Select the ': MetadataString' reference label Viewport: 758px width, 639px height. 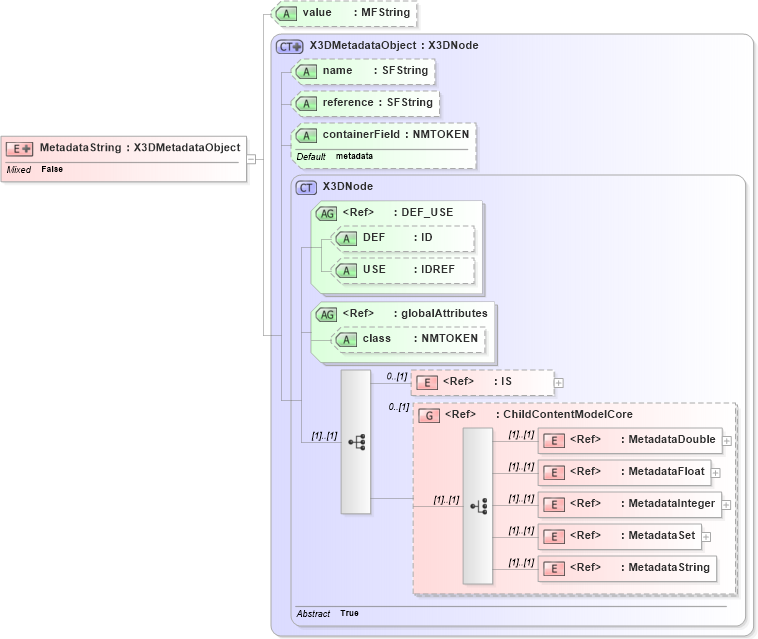(x=665, y=567)
